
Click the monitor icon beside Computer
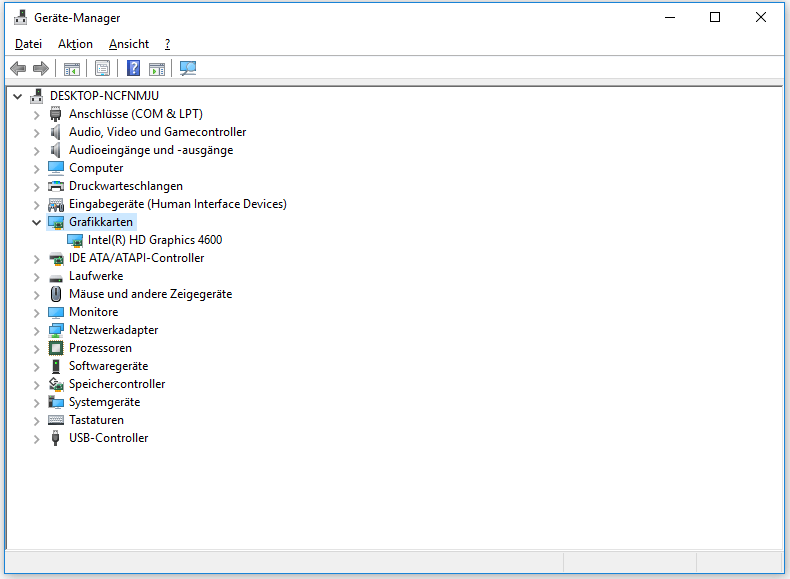[56, 168]
